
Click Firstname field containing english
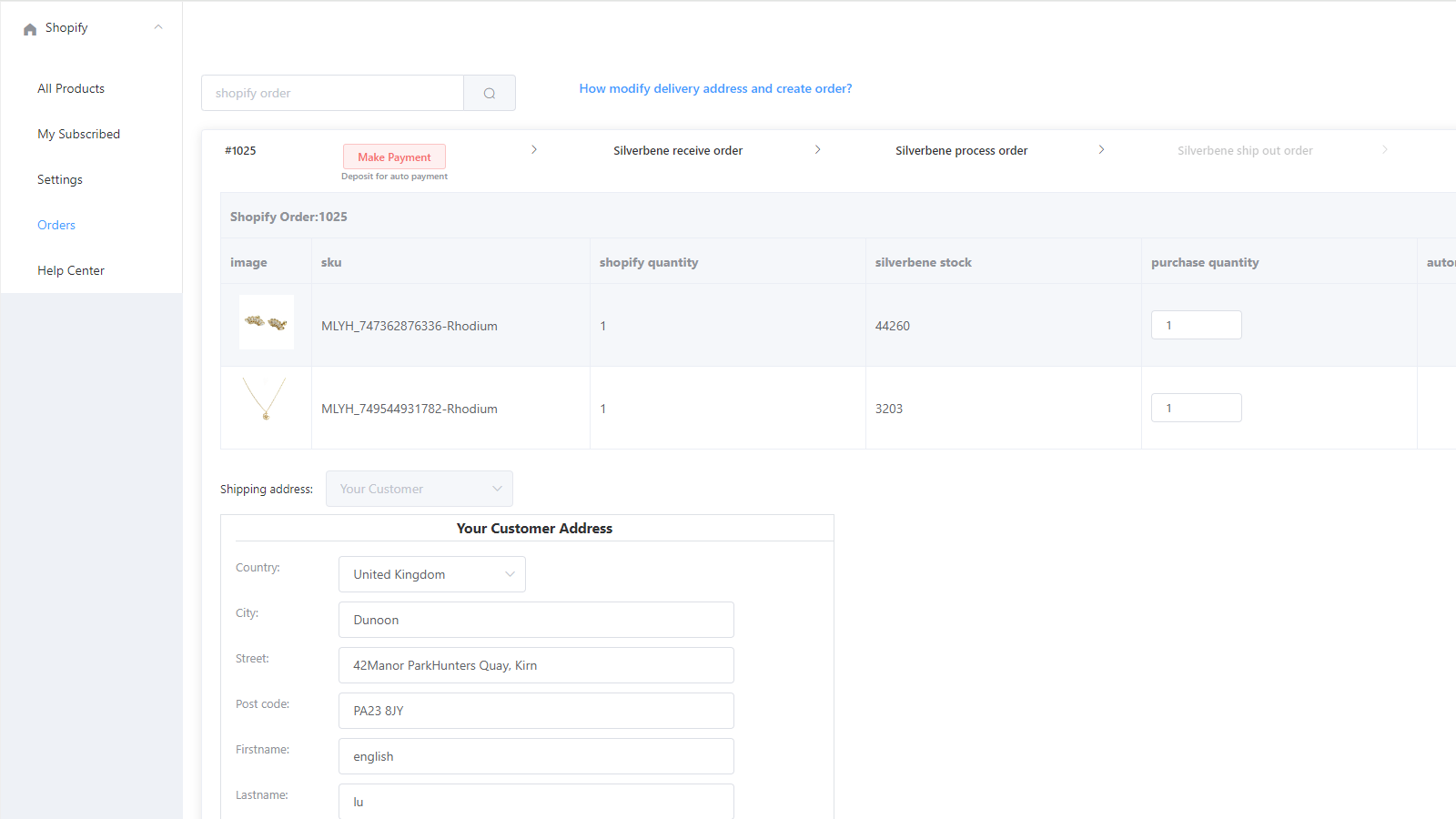click(x=536, y=756)
